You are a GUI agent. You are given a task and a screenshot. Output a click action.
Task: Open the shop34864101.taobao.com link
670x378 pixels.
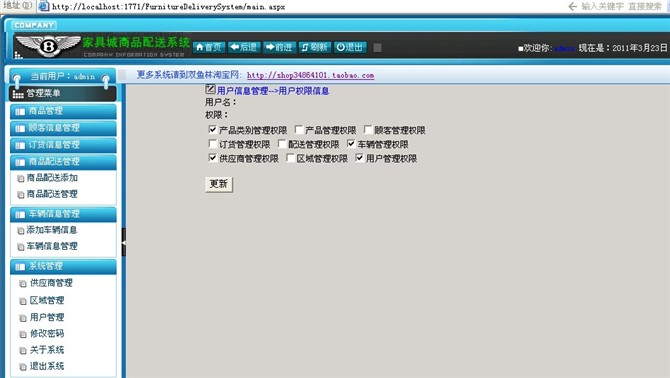pyautogui.click(x=311, y=75)
